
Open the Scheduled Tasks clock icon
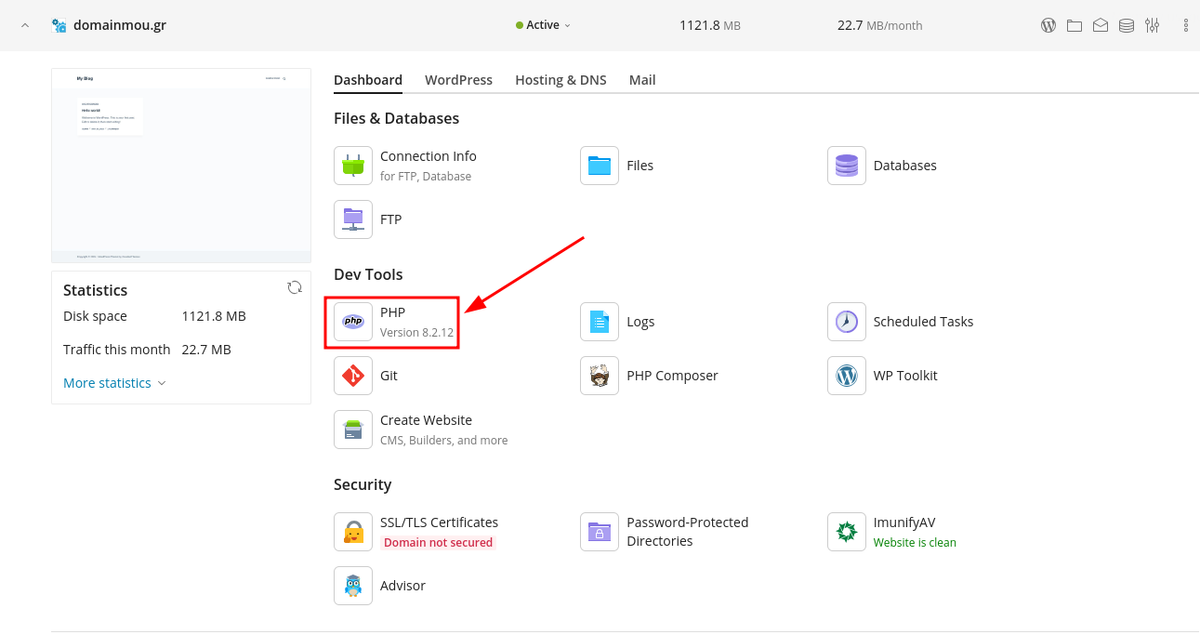847,322
